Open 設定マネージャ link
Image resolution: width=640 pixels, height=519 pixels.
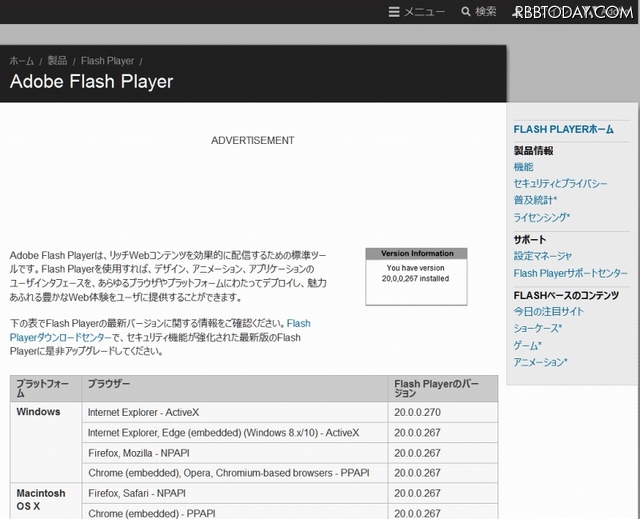(542, 257)
